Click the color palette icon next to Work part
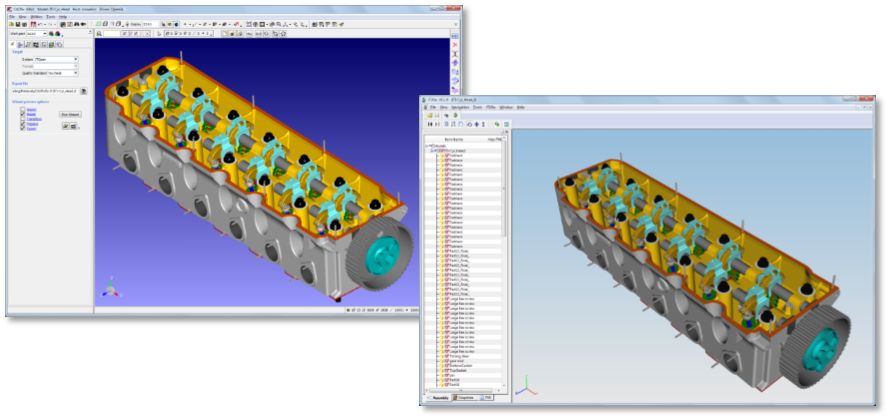The width and height of the screenshot is (889, 419). pos(59,33)
